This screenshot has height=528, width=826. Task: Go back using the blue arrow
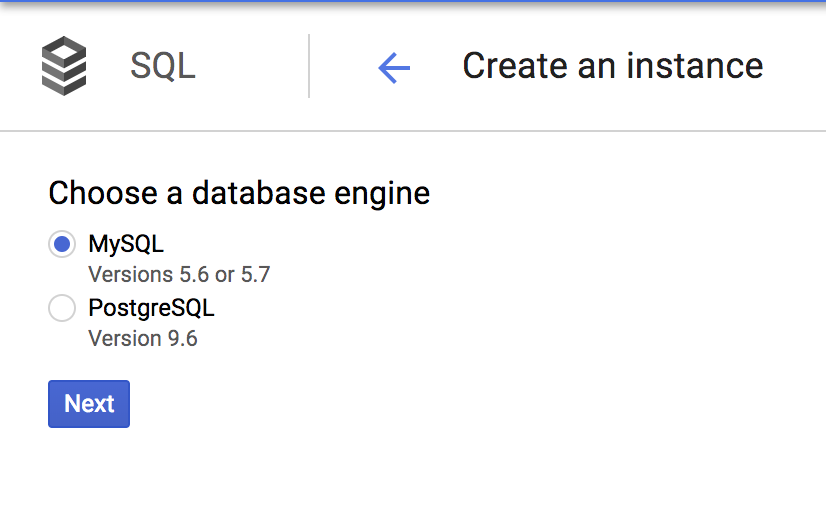click(x=394, y=67)
